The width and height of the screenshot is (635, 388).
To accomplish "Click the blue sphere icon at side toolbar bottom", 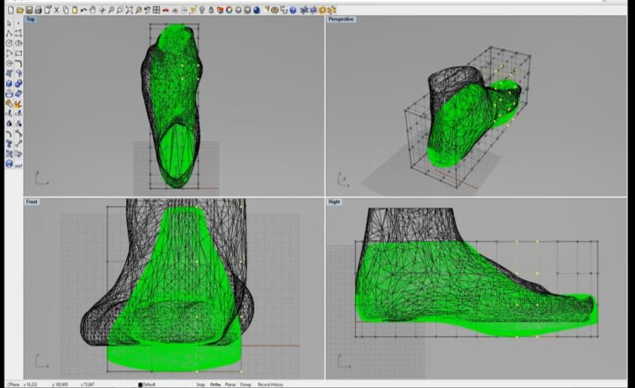I will click(9, 164).
